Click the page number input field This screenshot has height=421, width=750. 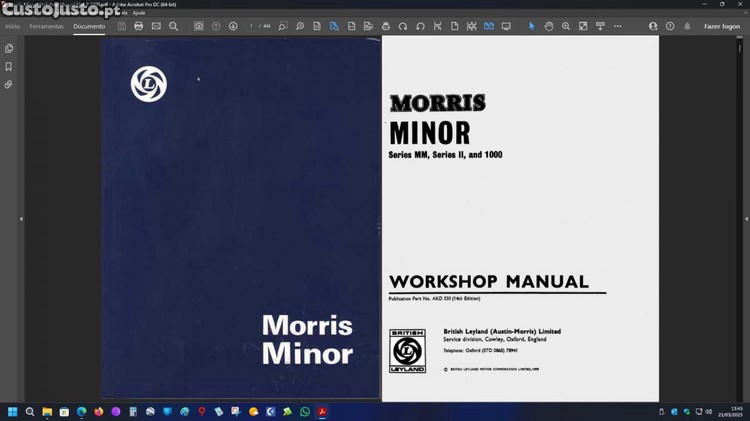[252, 26]
